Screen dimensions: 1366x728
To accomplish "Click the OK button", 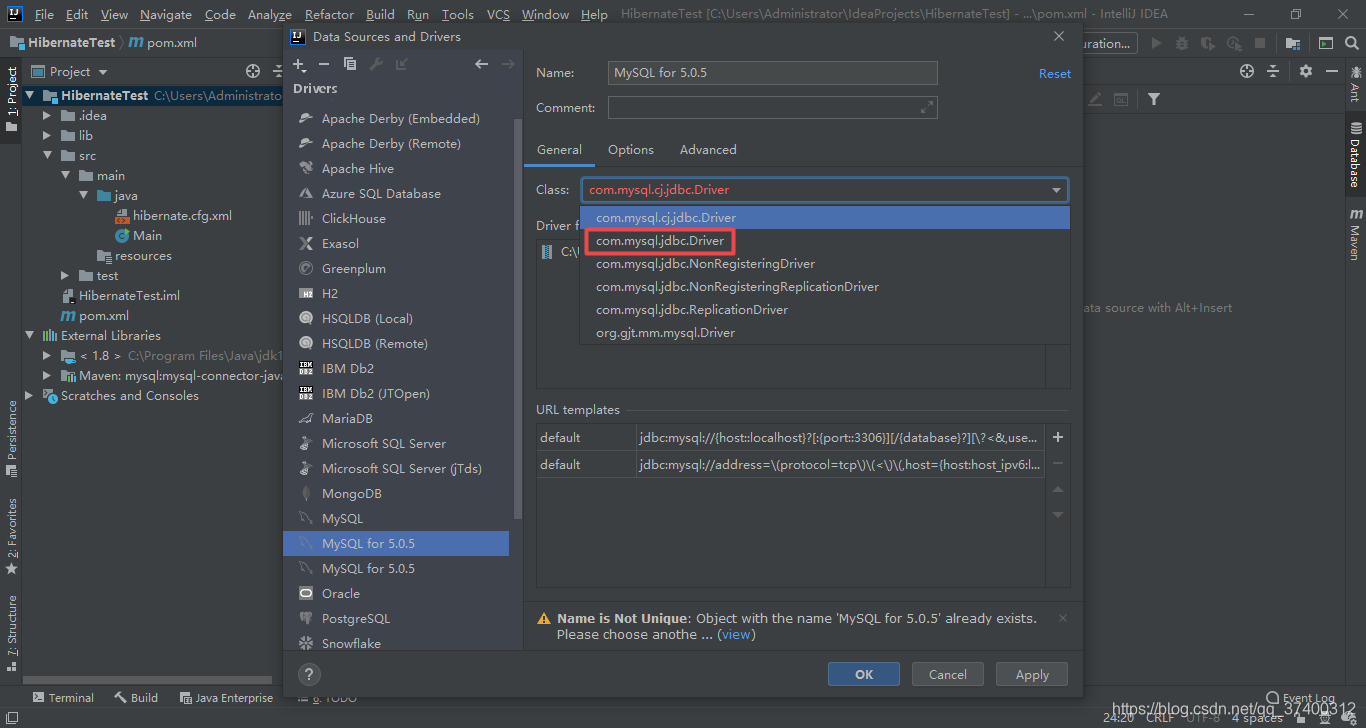I will 864,674.
